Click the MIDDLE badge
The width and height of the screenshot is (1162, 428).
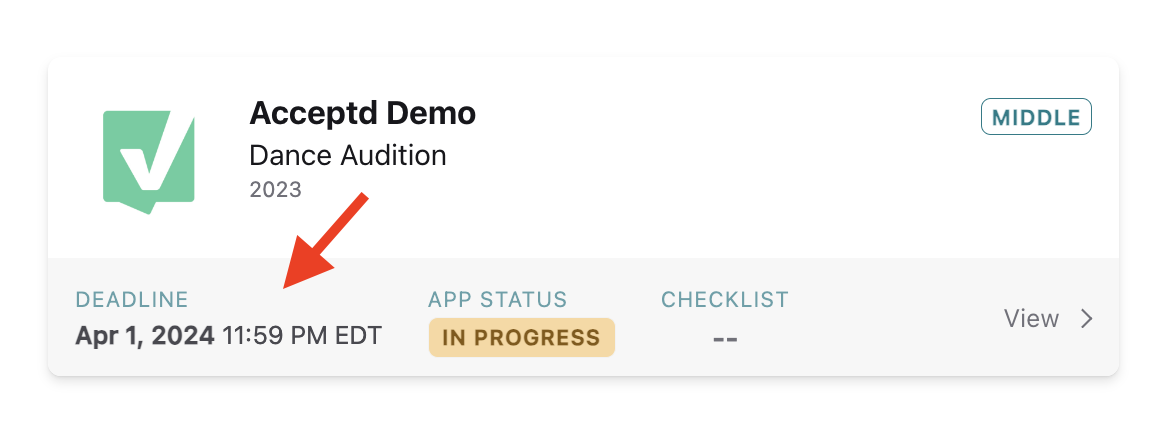[x=1036, y=117]
